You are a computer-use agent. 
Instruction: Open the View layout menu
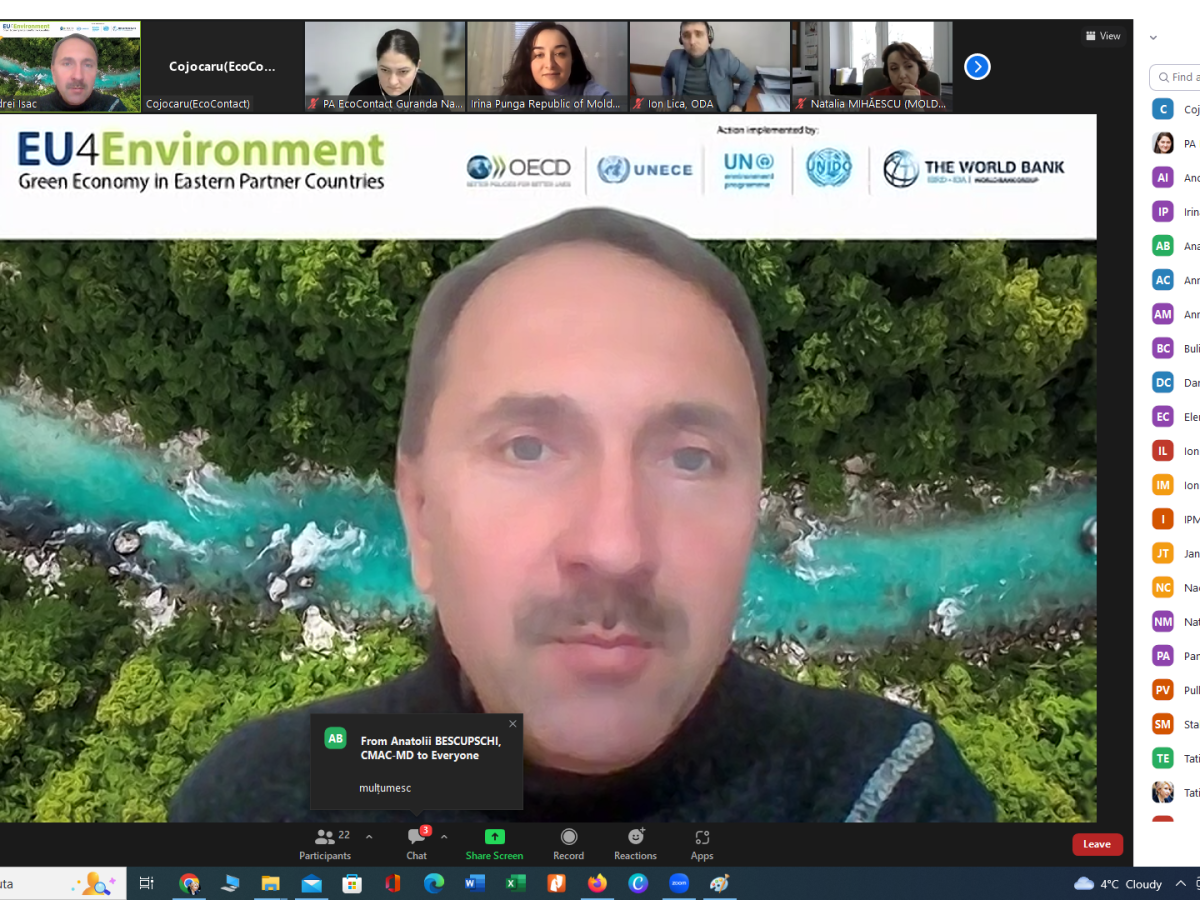point(1102,36)
